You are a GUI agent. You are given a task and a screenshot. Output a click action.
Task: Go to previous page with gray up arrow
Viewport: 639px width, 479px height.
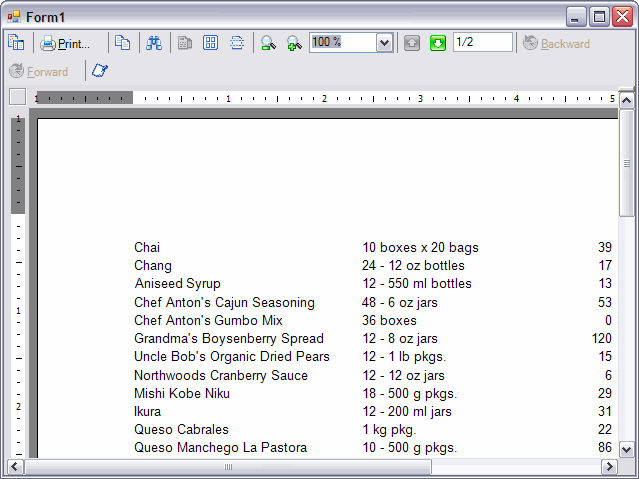click(412, 43)
